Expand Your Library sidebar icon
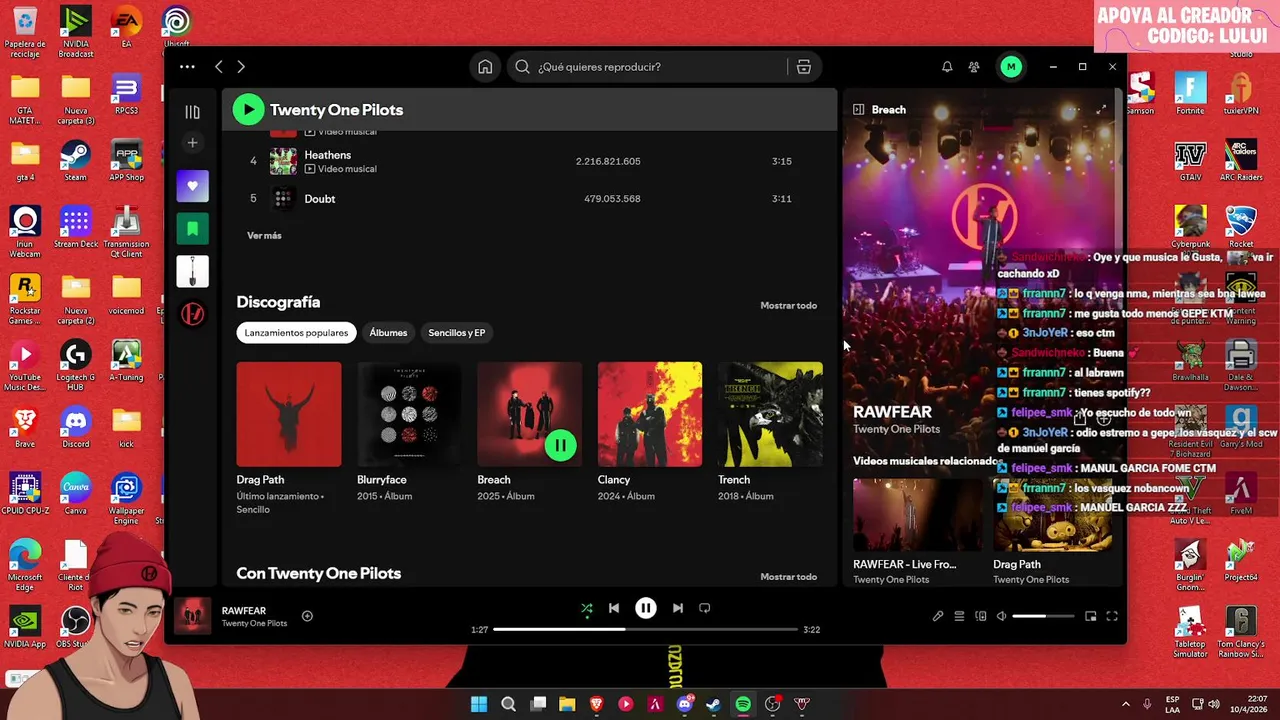Image resolution: width=1280 pixels, height=720 pixels. [x=193, y=112]
